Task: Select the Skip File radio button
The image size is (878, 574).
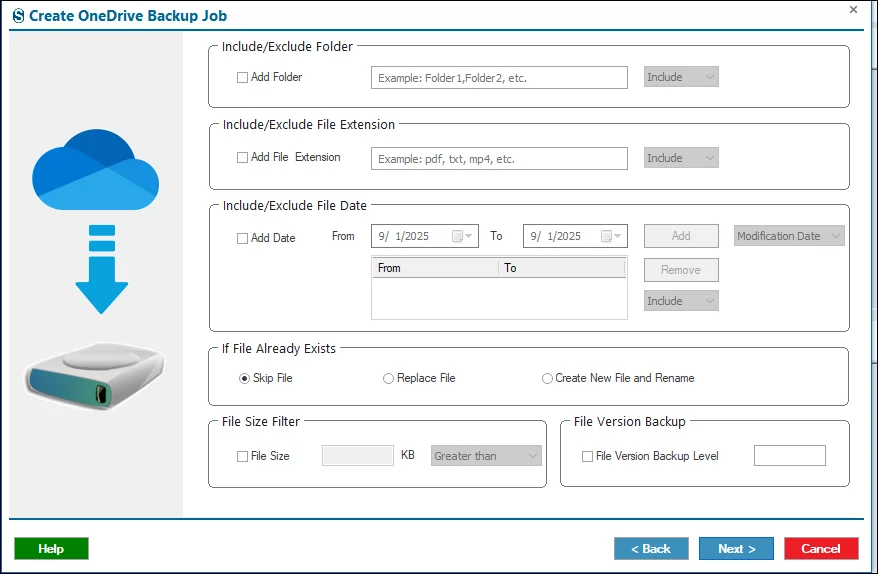Action: click(x=244, y=379)
